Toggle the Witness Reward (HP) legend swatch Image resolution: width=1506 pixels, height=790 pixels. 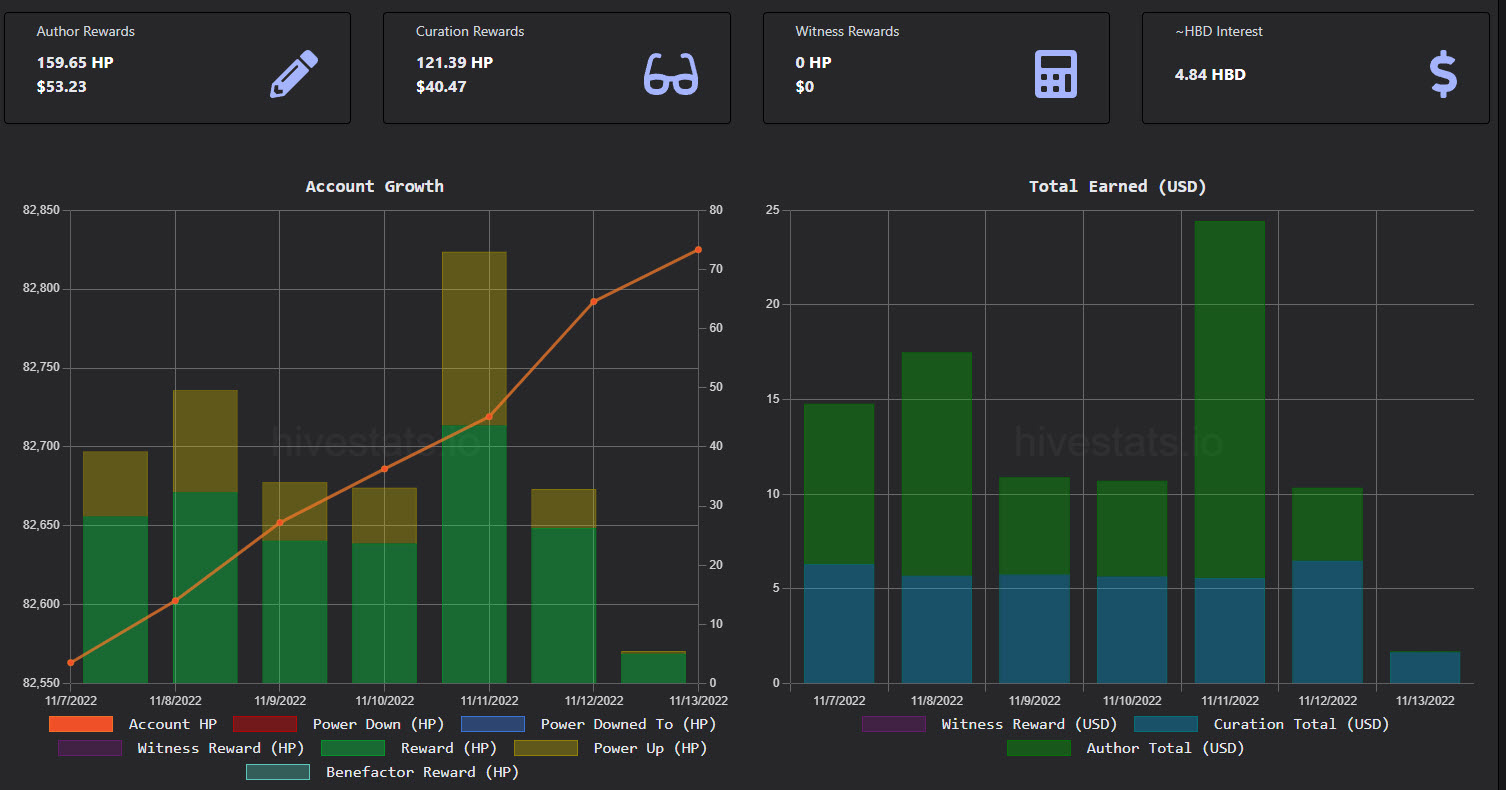(x=89, y=748)
